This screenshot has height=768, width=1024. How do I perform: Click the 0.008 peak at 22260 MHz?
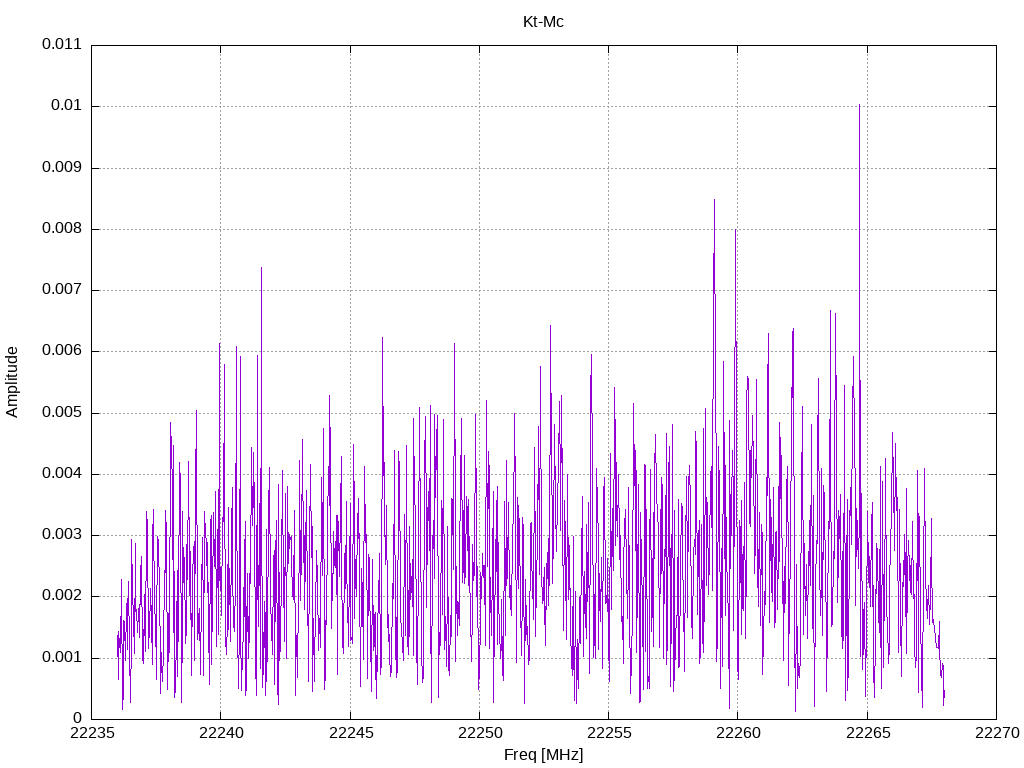pyautogui.click(x=735, y=231)
